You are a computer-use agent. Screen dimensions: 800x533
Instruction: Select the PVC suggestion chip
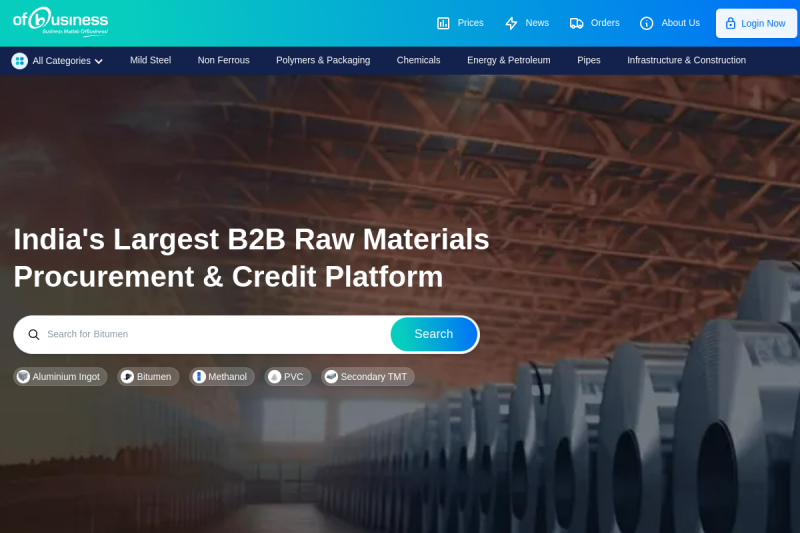point(287,377)
